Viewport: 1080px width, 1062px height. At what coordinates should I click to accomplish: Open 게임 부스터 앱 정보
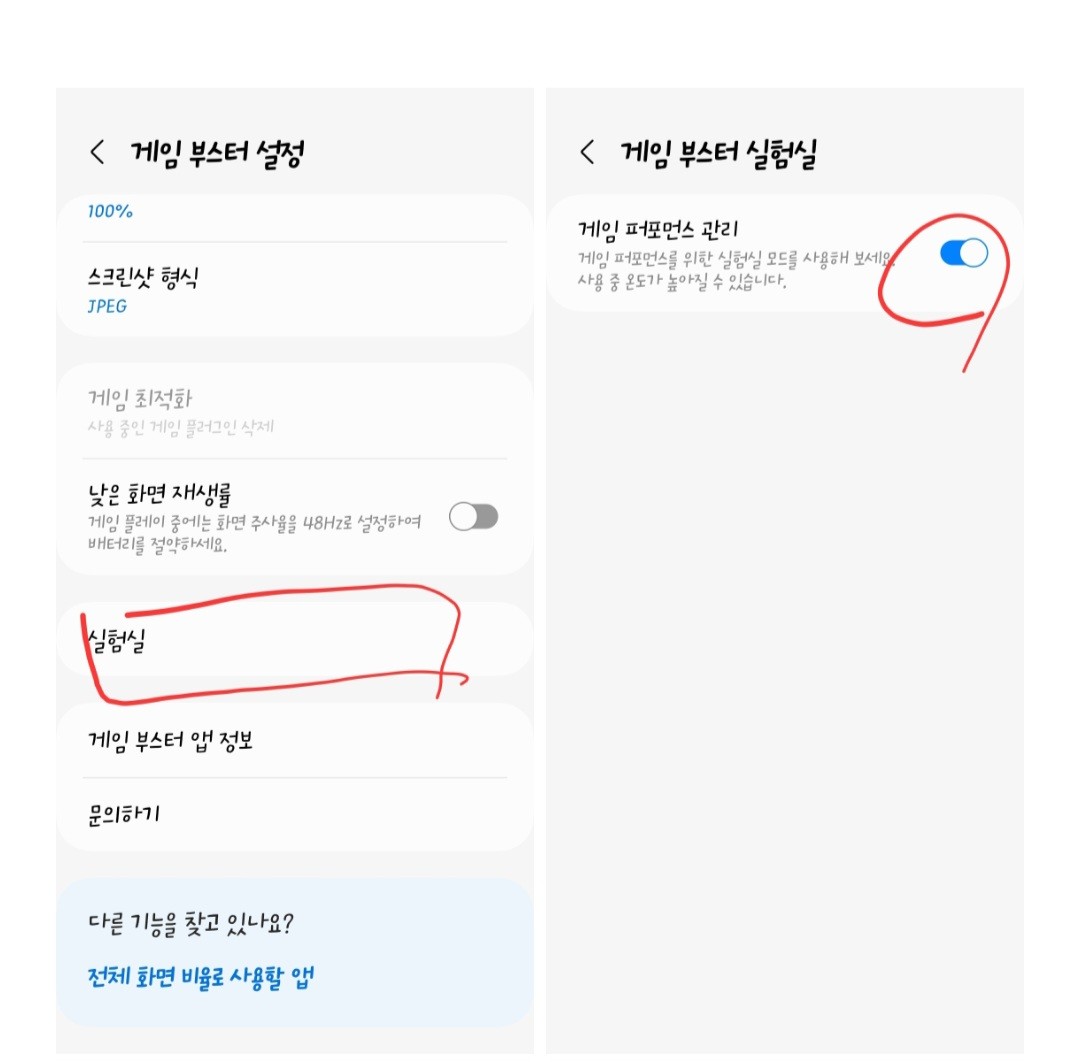(295, 740)
